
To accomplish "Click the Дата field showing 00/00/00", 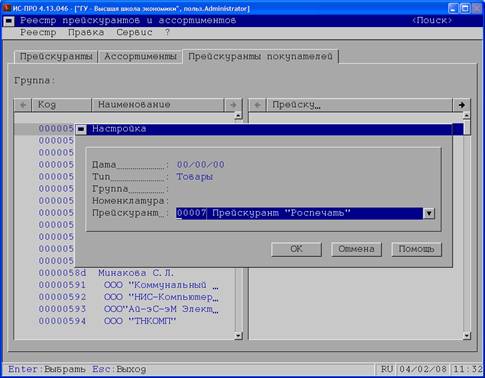I will pos(201,165).
